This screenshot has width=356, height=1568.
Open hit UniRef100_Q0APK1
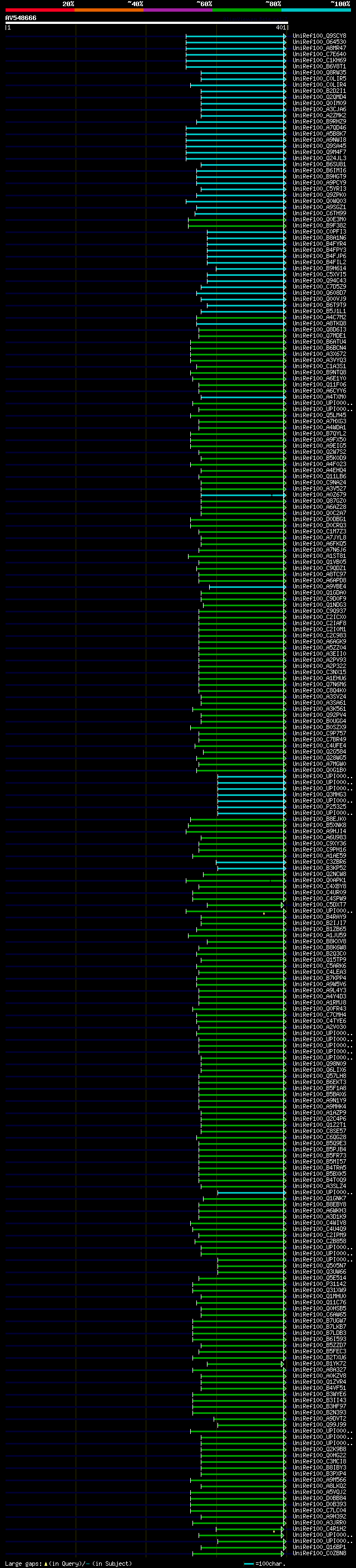pyautogui.click(x=319, y=880)
